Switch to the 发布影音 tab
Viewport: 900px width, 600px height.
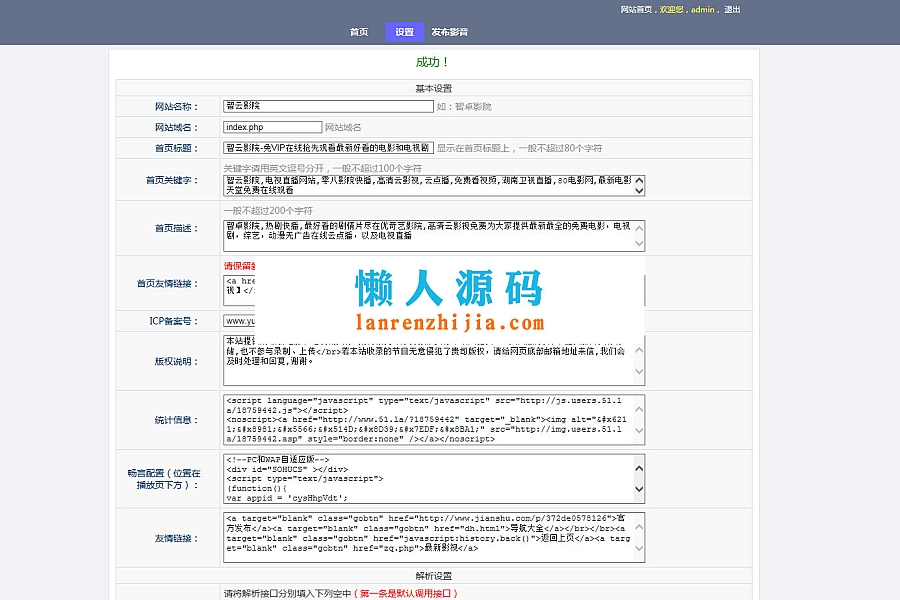tap(449, 32)
